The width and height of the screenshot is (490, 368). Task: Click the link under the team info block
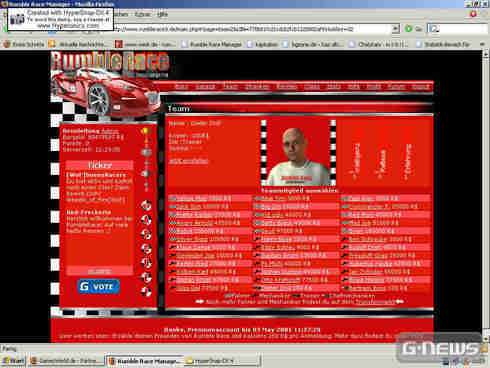[x=189, y=161]
